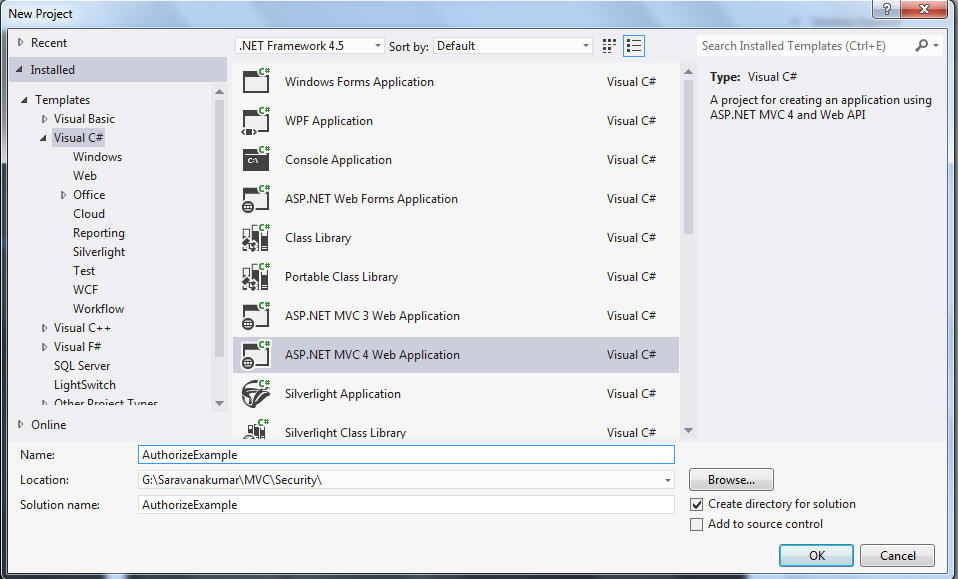Select Portable Class Library template name
This screenshot has width=958, height=579.
click(x=342, y=277)
